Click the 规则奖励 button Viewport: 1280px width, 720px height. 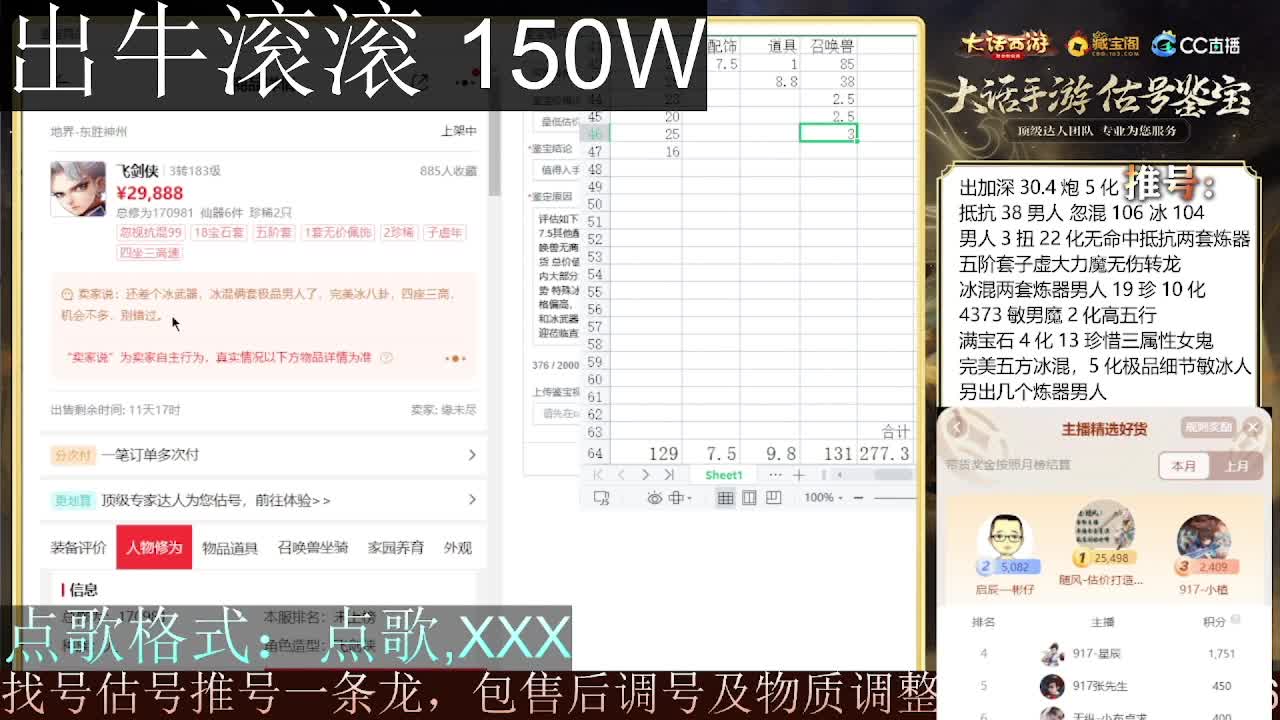click(1207, 428)
